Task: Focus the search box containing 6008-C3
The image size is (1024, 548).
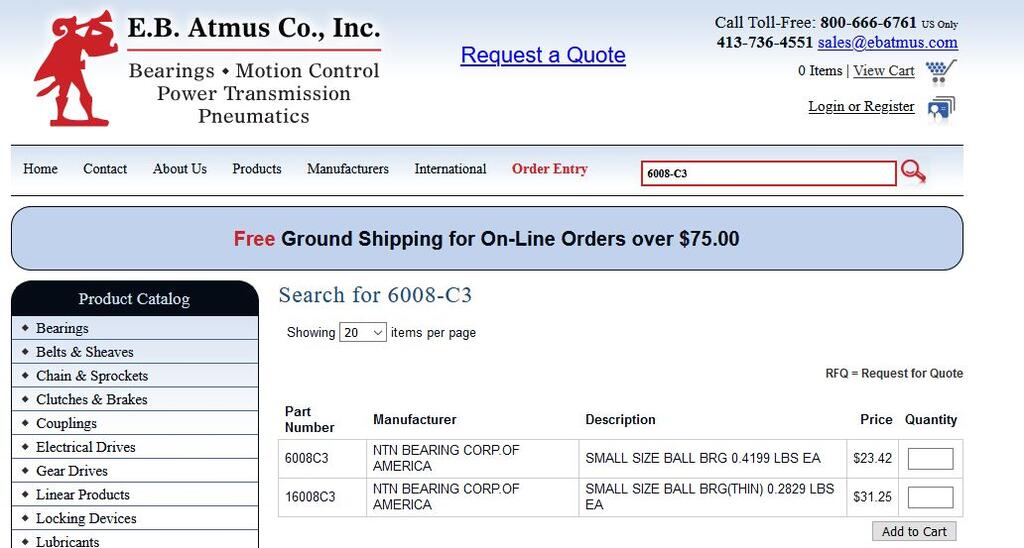Action: [x=769, y=174]
